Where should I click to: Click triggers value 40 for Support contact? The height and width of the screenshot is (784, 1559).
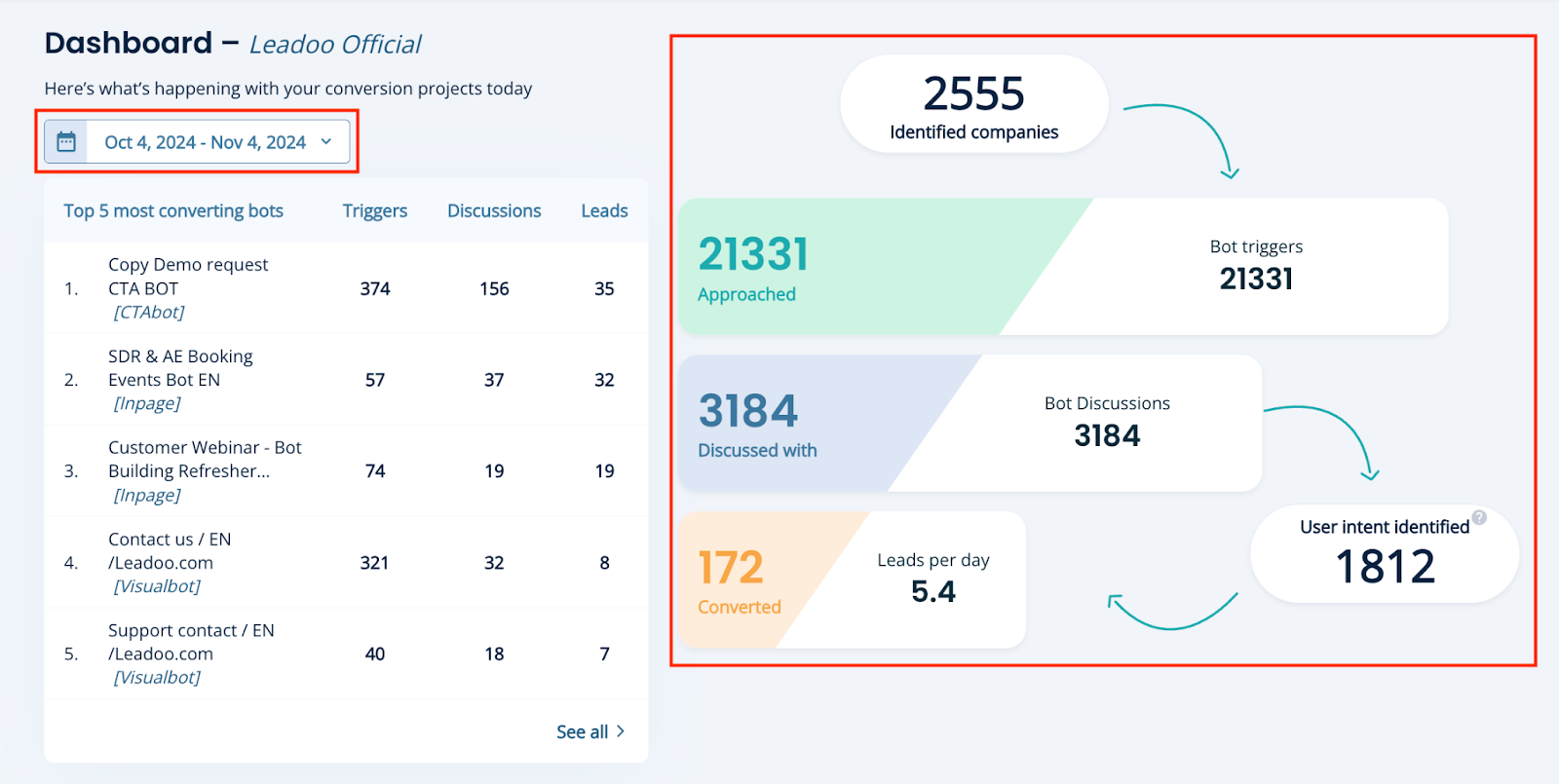(x=375, y=654)
